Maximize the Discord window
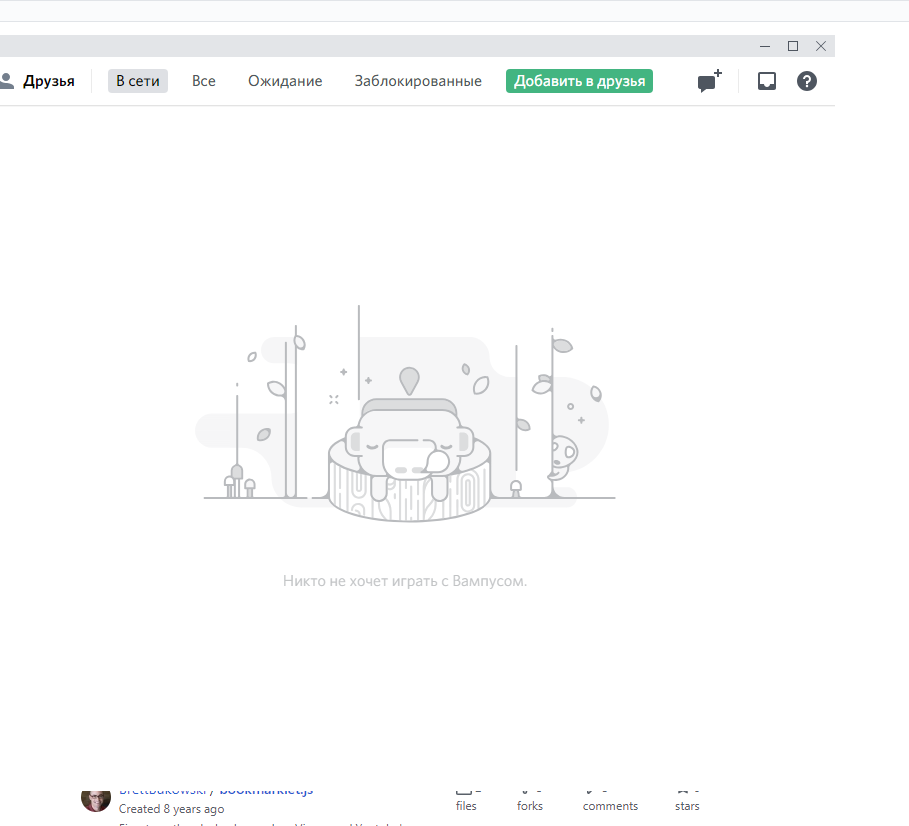The width and height of the screenshot is (909, 826). (792, 46)
